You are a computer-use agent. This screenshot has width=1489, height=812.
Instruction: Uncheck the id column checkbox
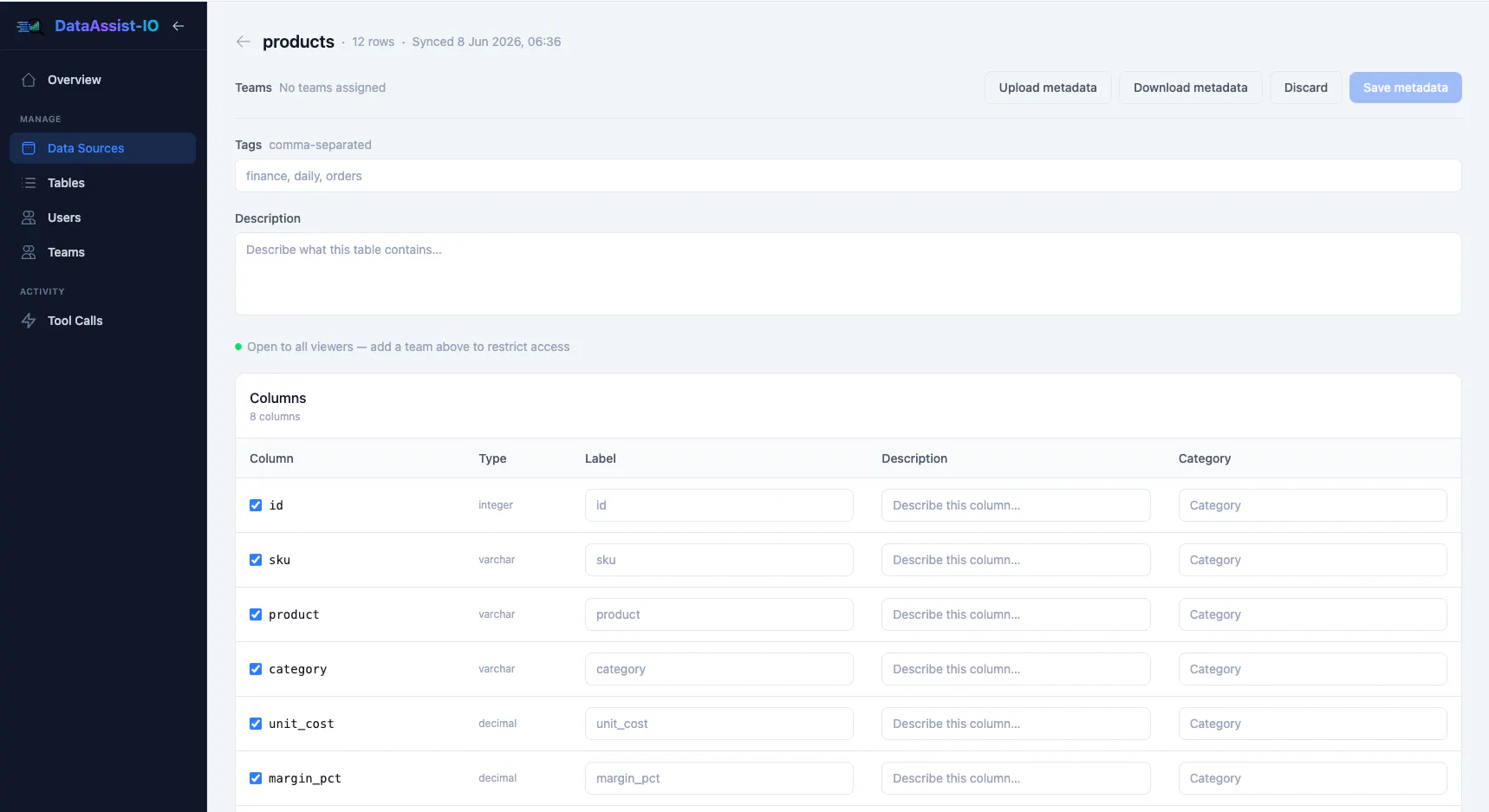pos(256,505)
